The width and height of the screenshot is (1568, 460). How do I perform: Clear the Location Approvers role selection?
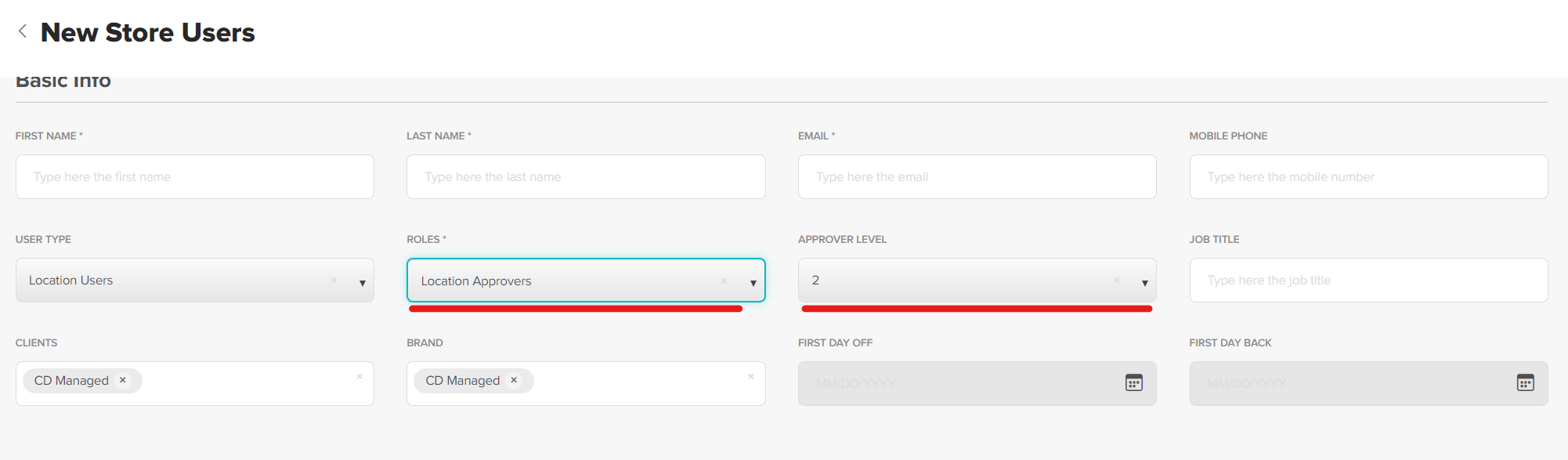(x=724, y=281)
